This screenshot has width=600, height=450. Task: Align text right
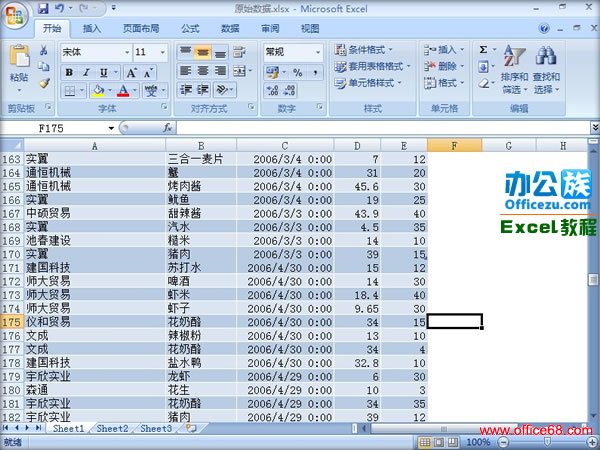[220, 71]
